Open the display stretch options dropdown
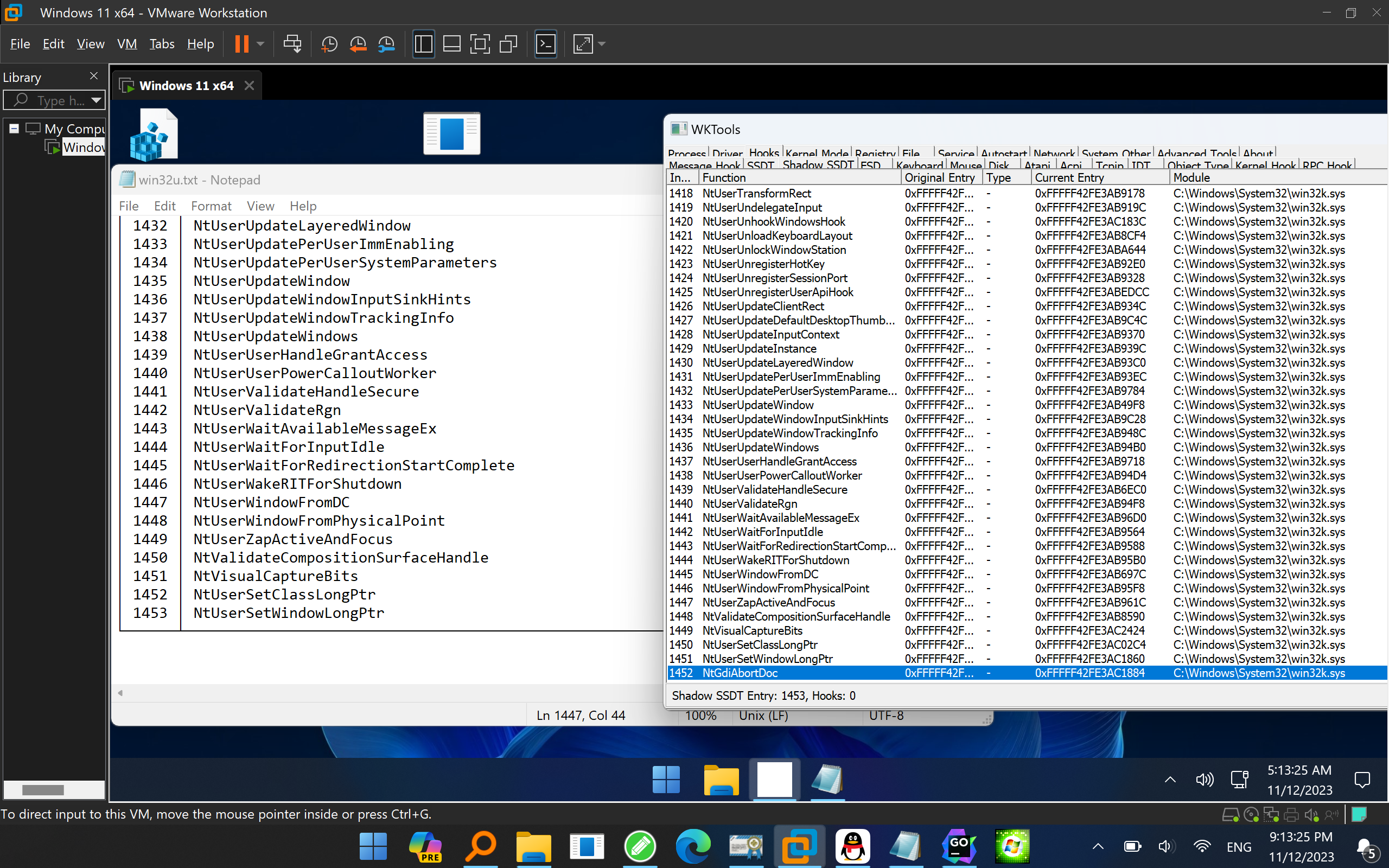 pos(602,43)
